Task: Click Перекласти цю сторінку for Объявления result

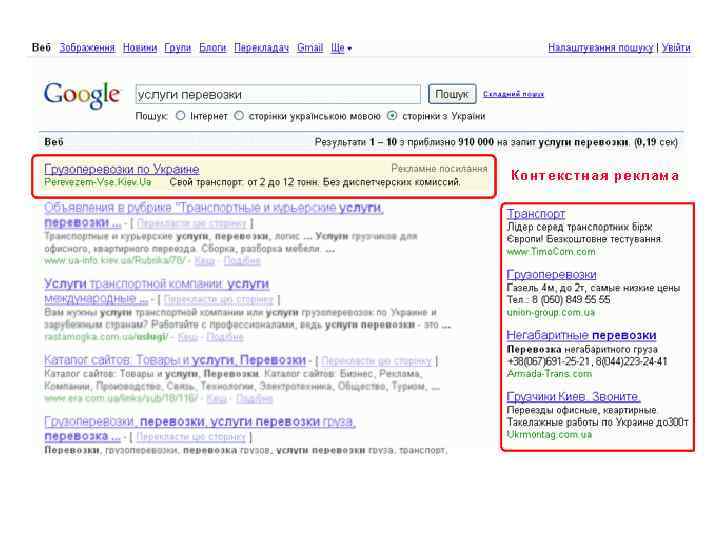Action: pyautogui.click(x=191, y=224)
